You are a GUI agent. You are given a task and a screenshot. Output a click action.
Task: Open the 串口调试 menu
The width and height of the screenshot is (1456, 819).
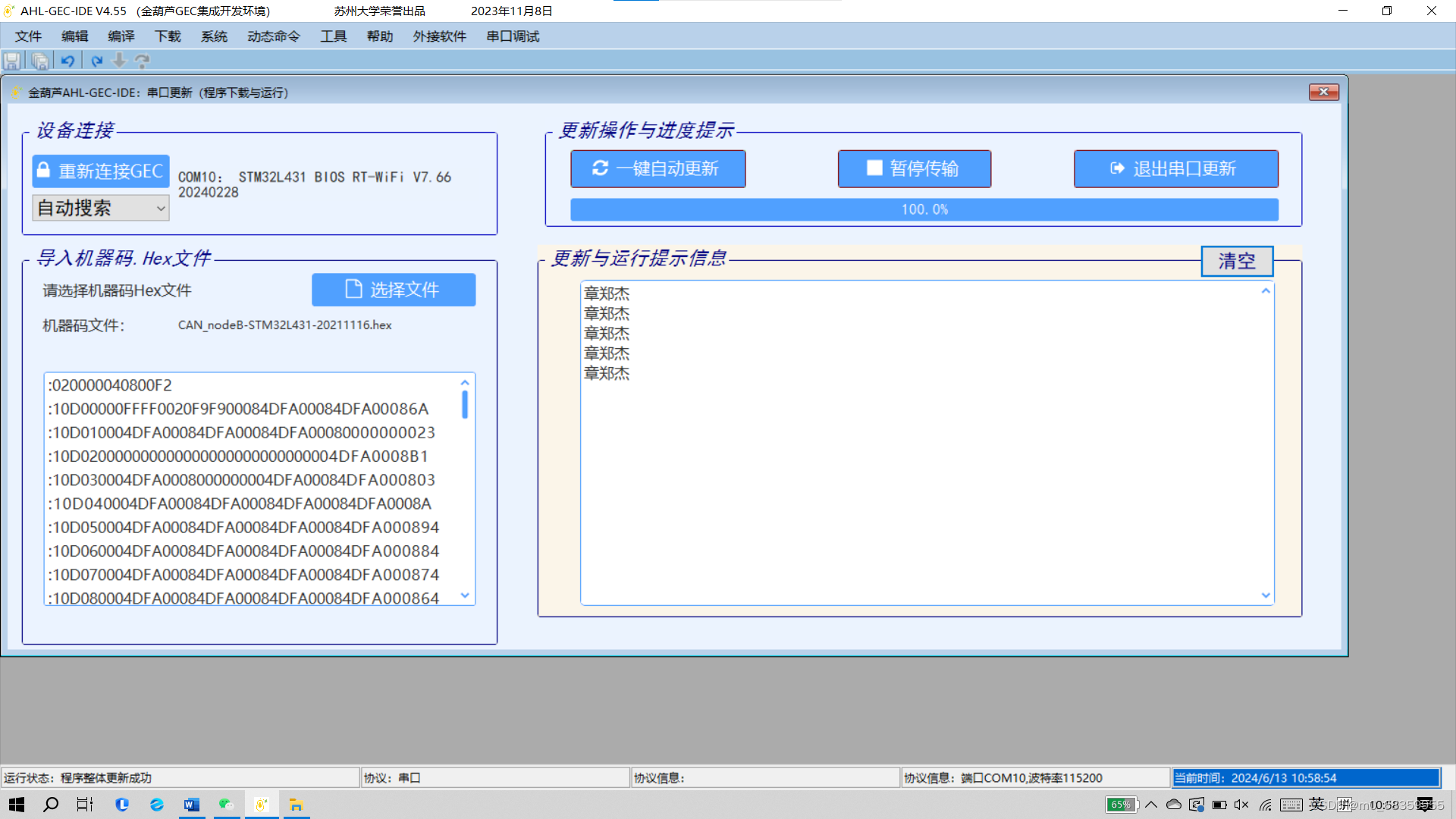click(x=513, y=36)
